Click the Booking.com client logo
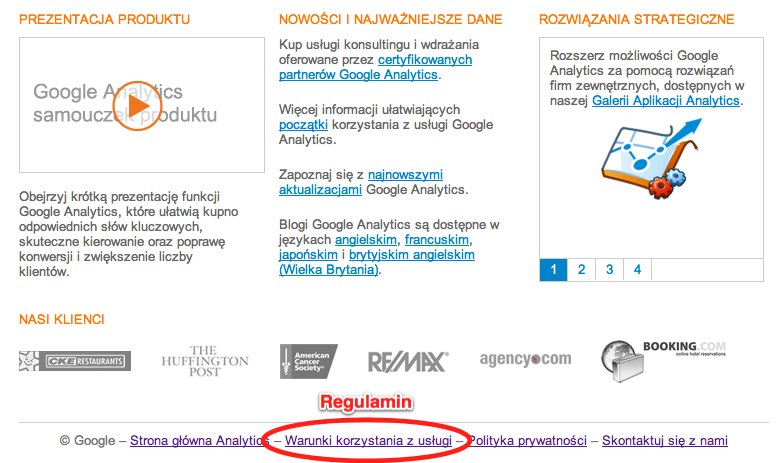The width and height of the screenshot is (782, 463). click(663, 361)
